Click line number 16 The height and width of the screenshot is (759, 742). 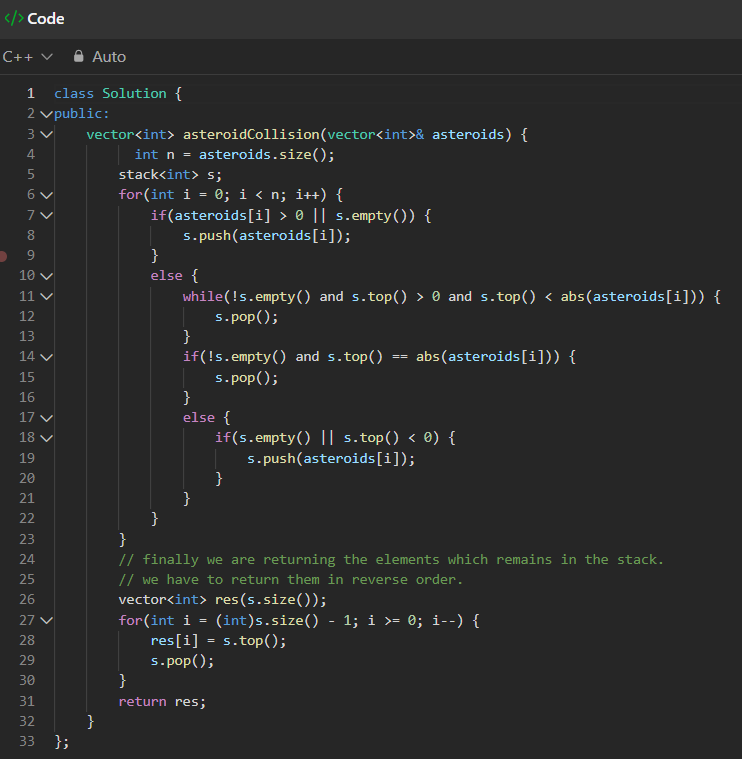tap(27, 397)
